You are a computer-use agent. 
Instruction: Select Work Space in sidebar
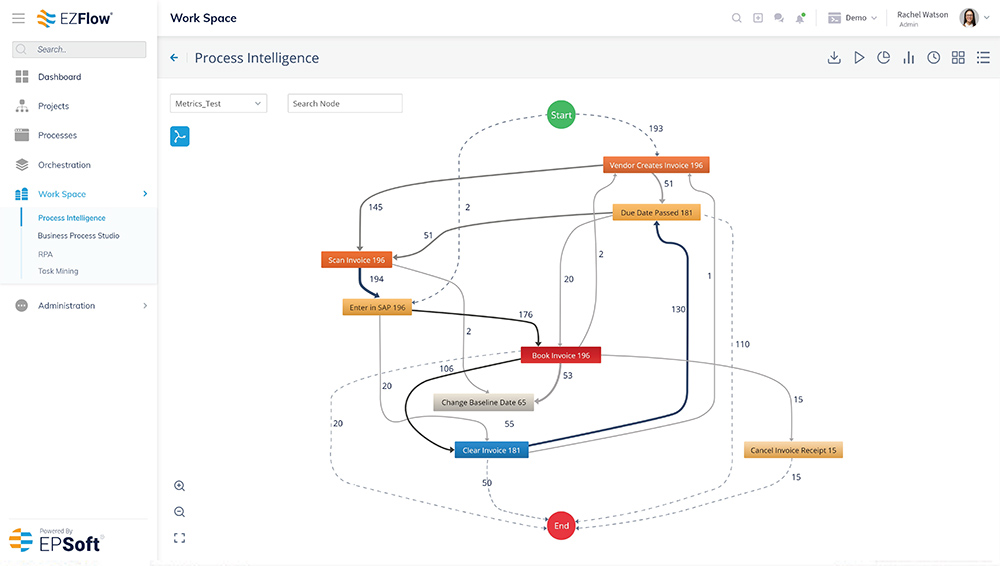point(62,194)
